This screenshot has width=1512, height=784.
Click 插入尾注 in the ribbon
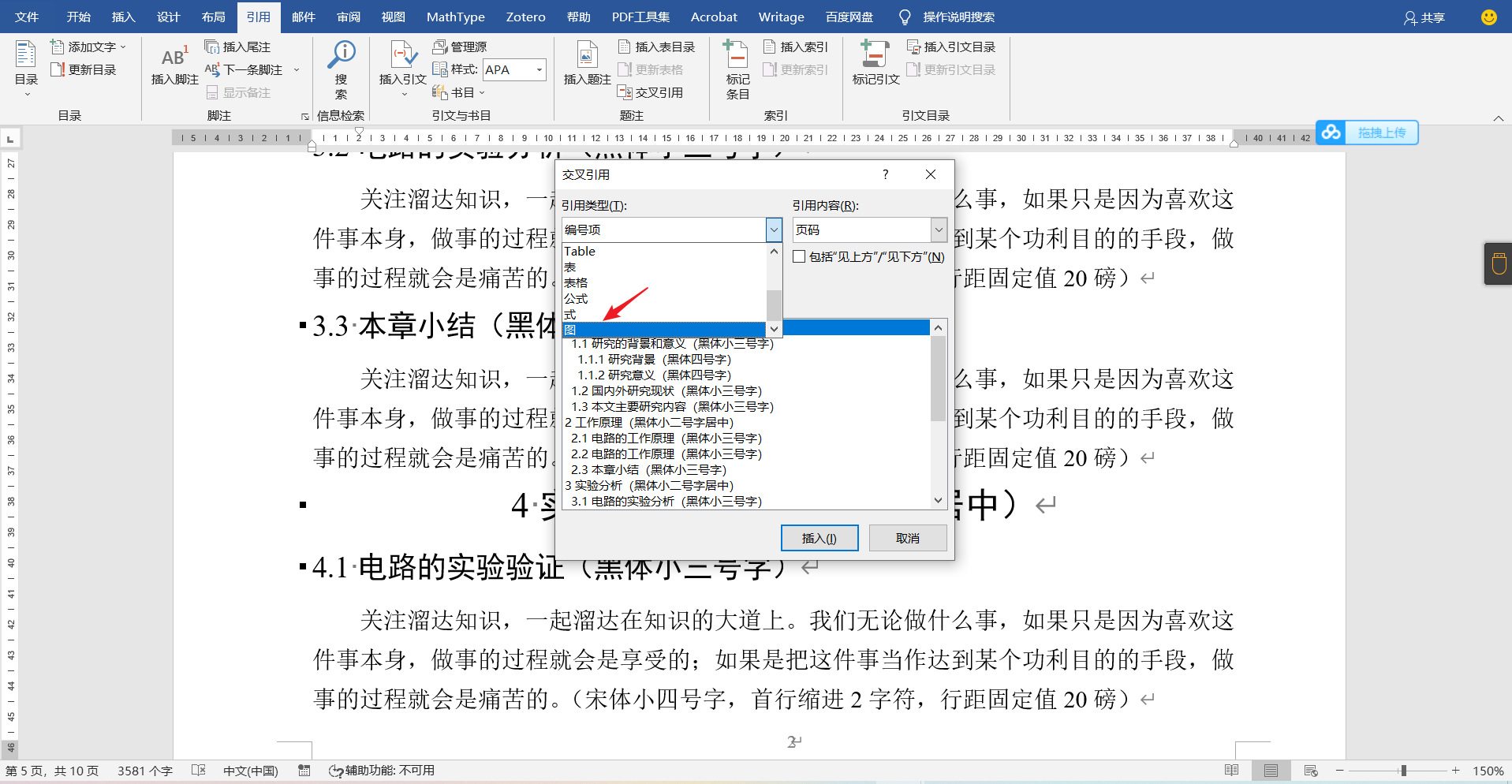tap(237, 47)
